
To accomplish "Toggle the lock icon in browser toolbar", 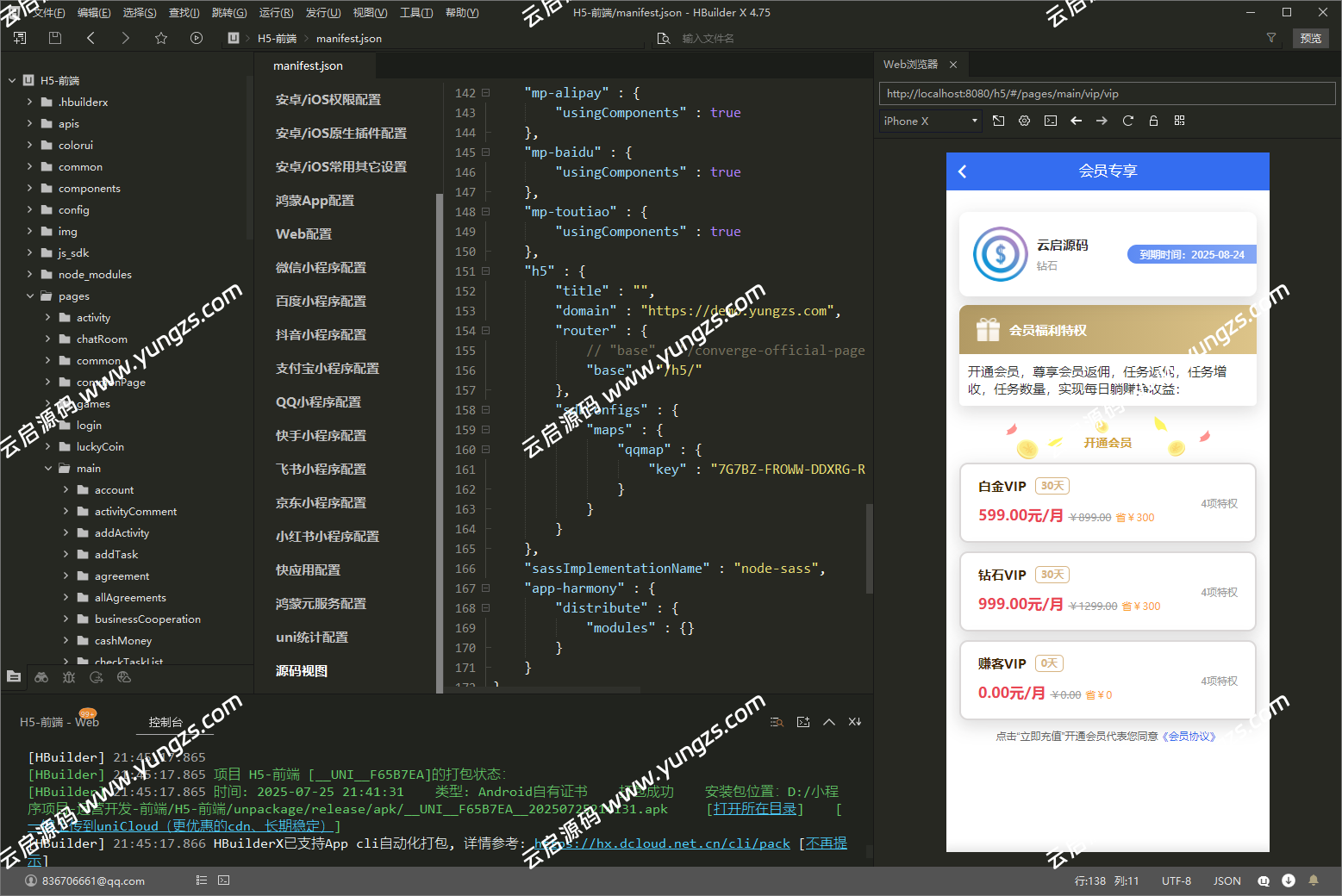I will pyautogui.click(x=1153, y=121).
